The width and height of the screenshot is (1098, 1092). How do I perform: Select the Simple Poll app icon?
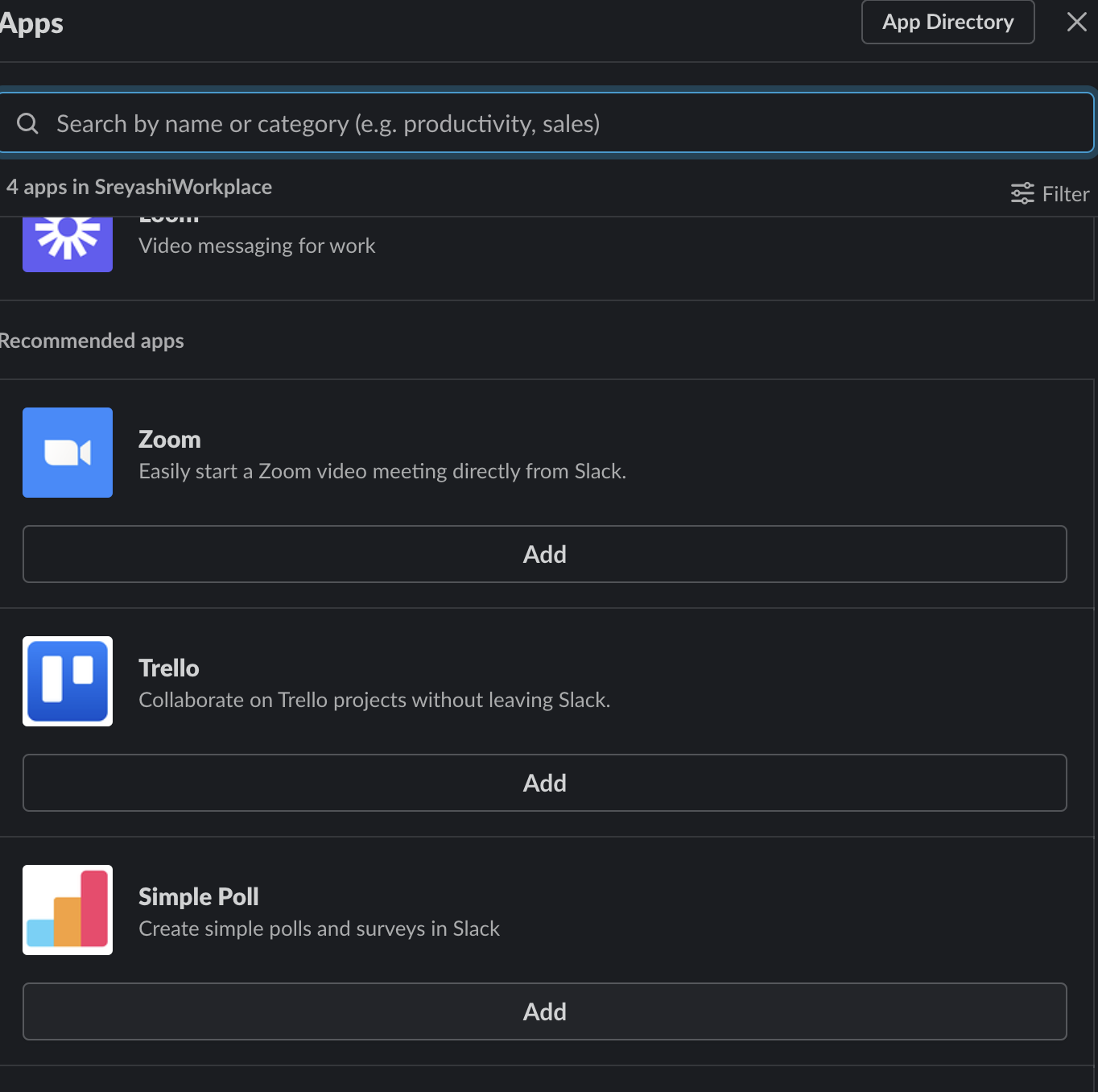(68, 910)
